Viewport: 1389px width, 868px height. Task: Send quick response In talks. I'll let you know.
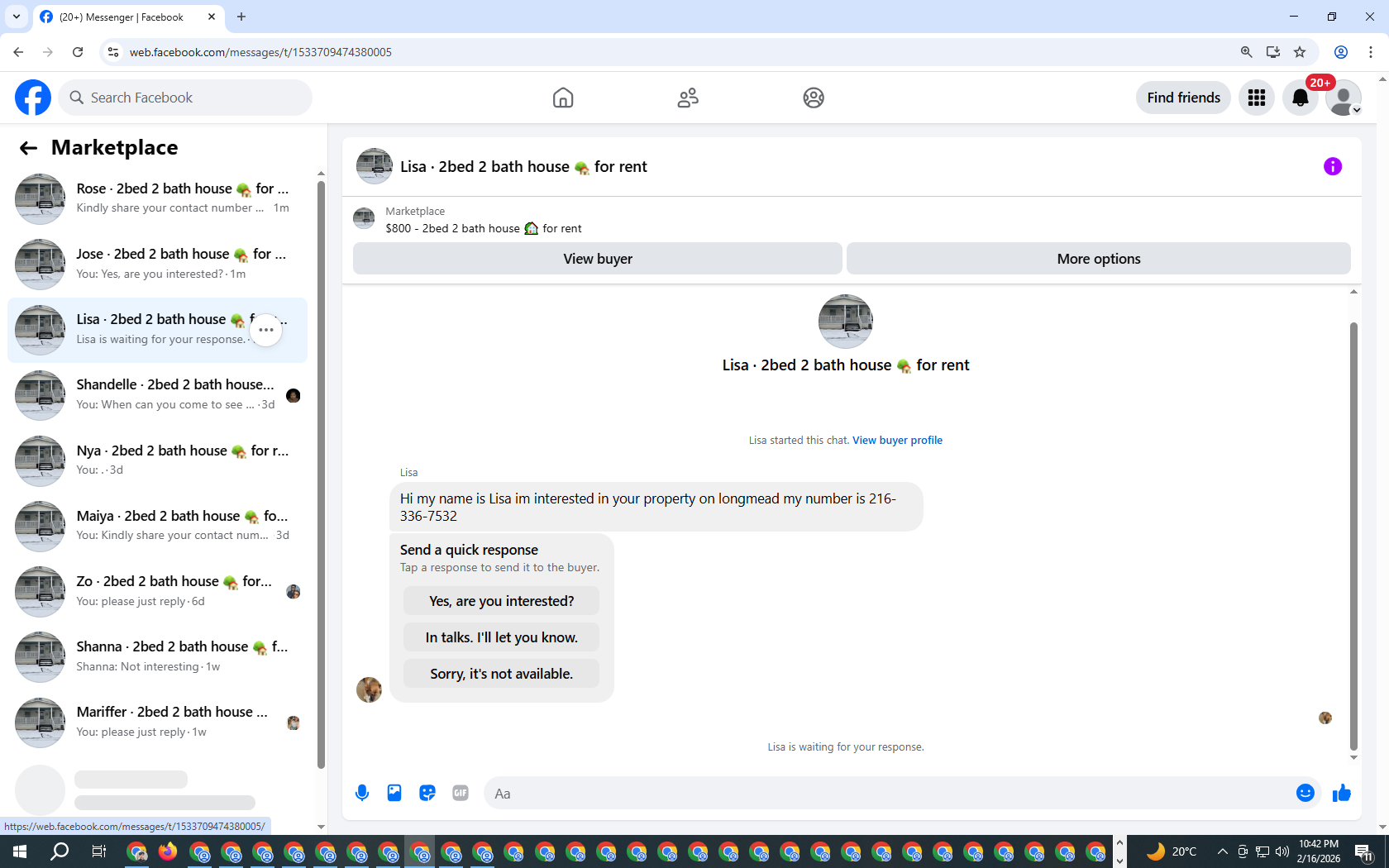tap(501, 637)
